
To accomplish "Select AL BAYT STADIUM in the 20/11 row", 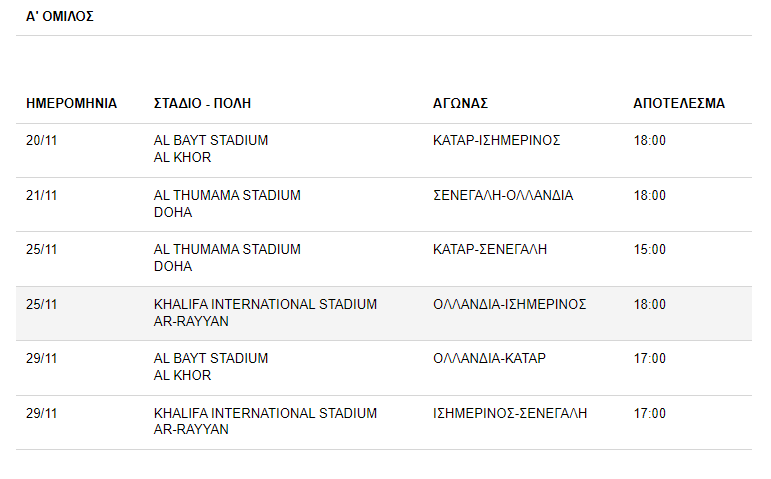I will coord(211,141).
